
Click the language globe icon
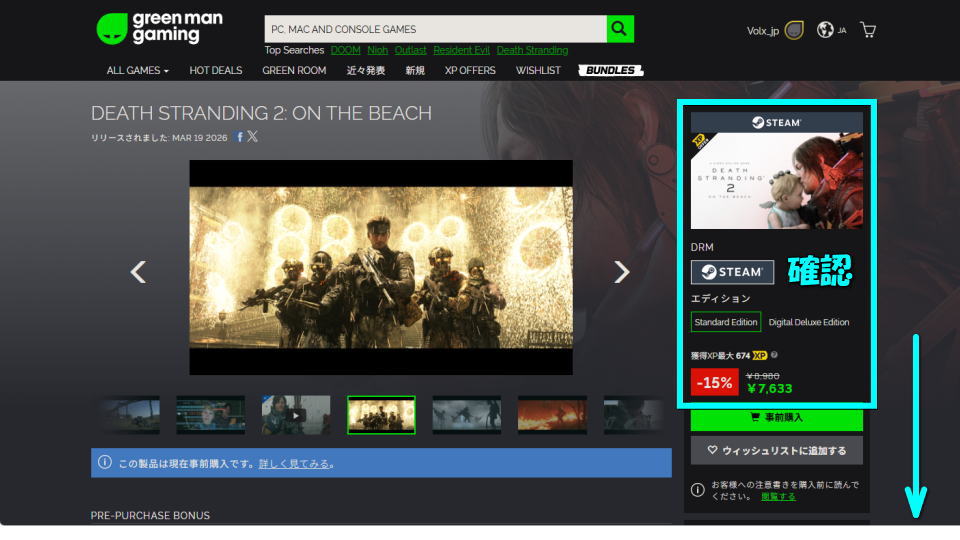825,29
